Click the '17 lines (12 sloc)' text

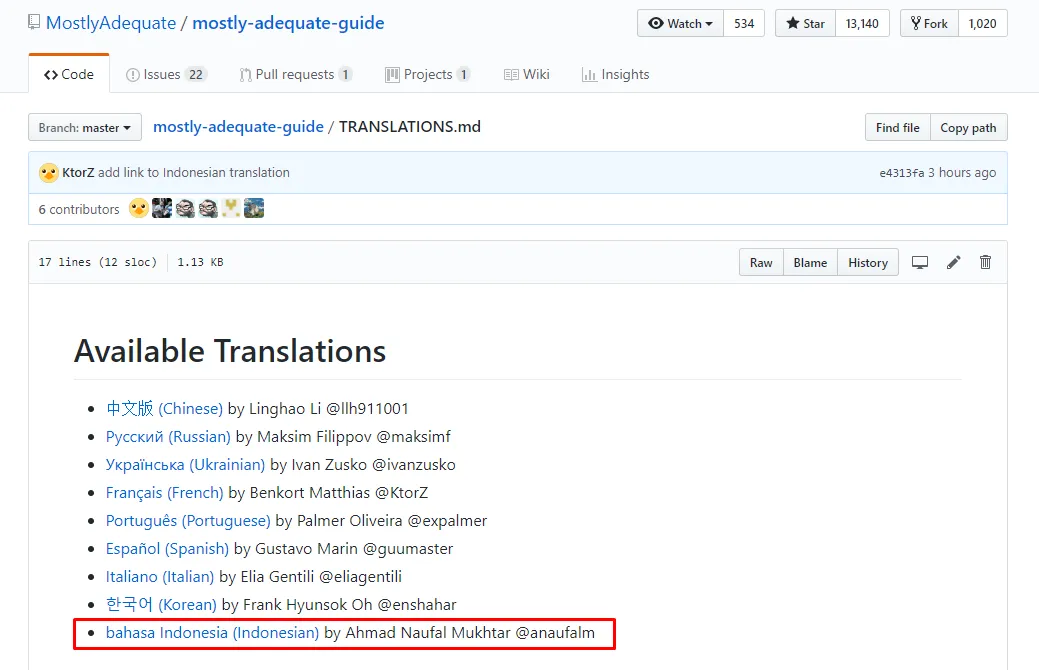click(97, 262)
